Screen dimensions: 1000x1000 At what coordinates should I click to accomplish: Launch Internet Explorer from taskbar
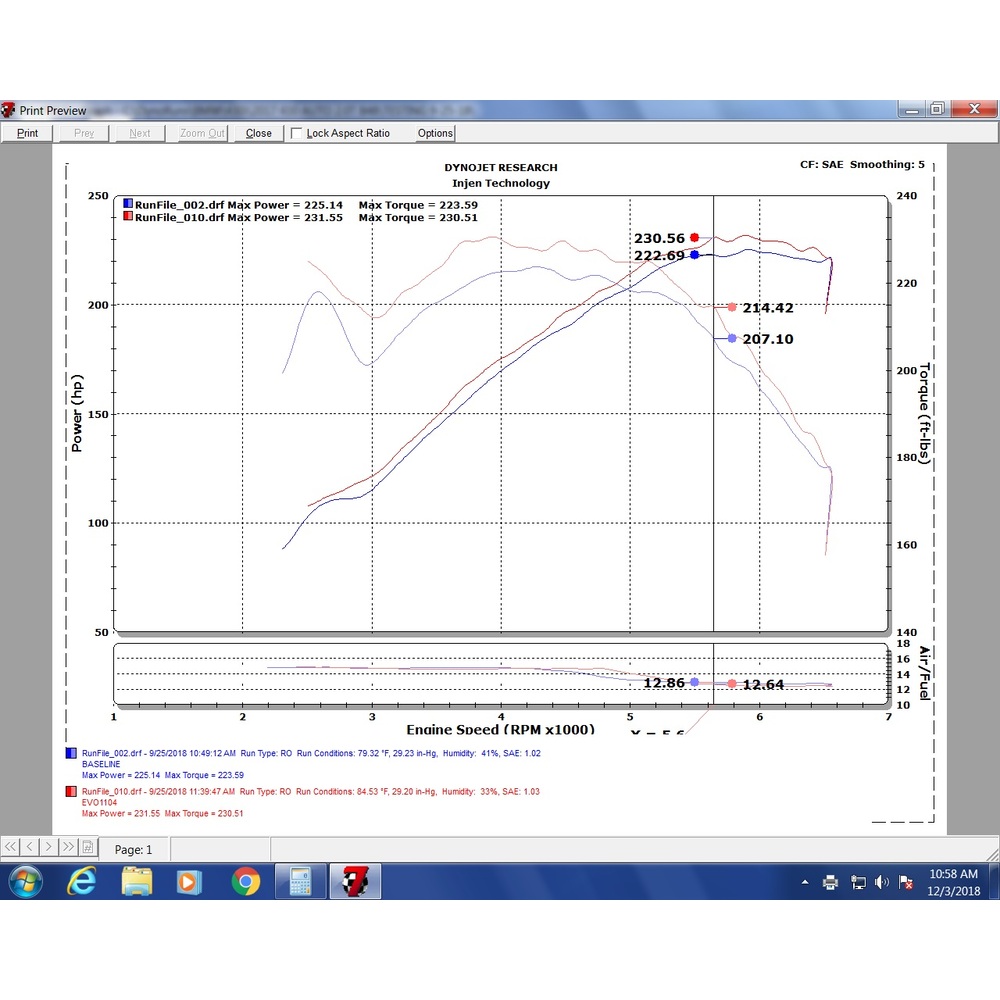[x=82, y=882]
